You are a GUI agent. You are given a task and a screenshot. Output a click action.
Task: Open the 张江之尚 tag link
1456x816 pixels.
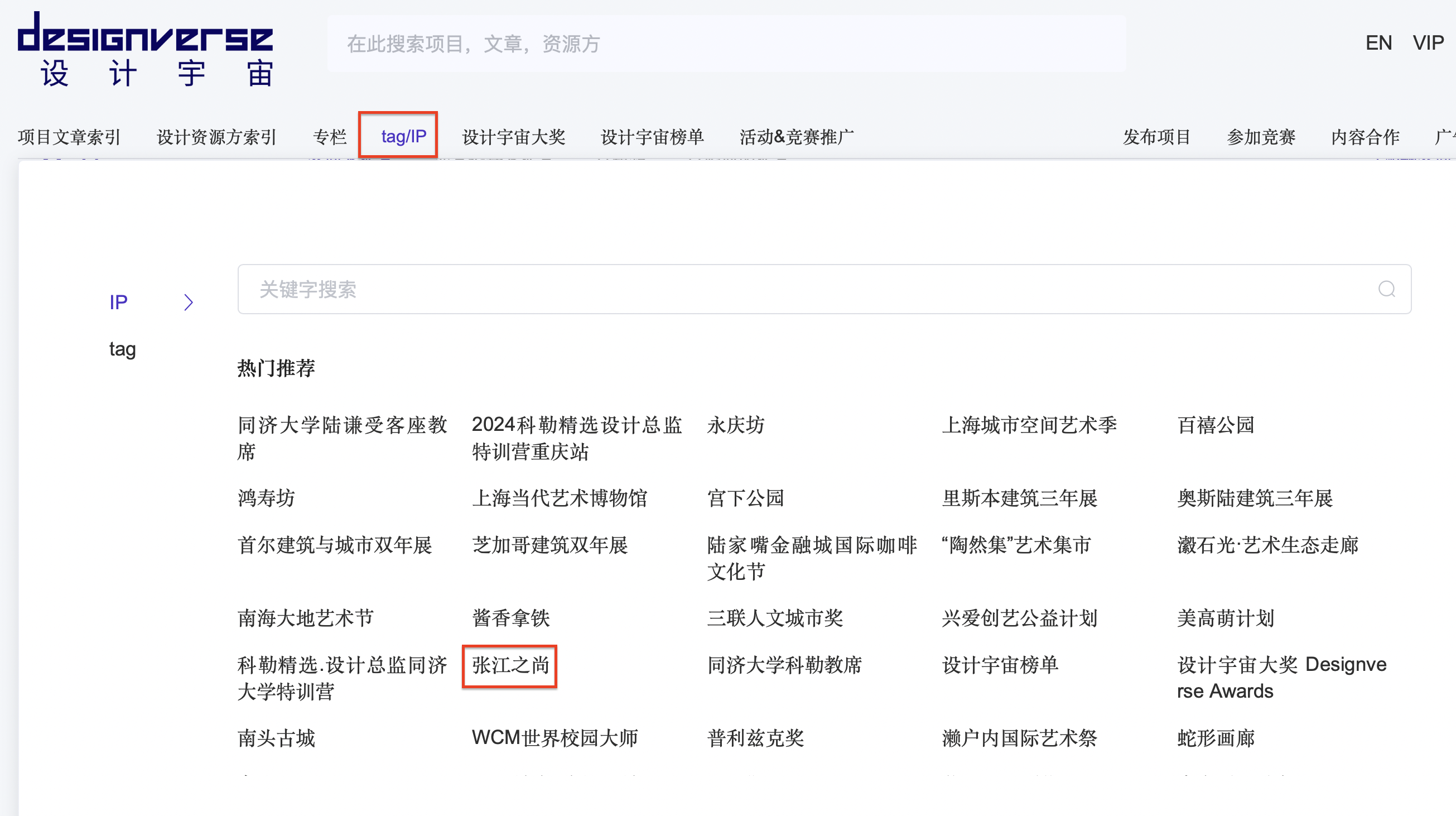coord(510,665)
